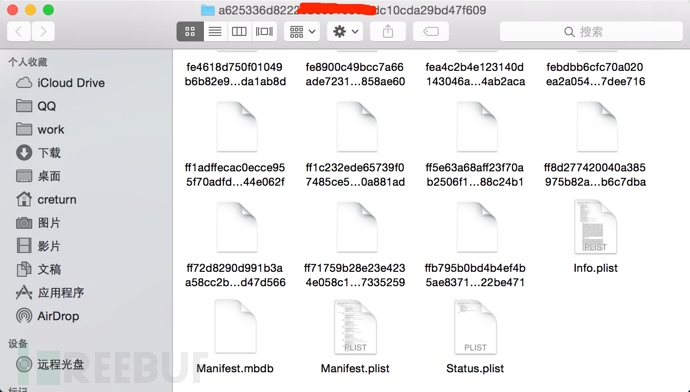Open 桌面 (Desktop) in the sidebar

tap(39, 176)
